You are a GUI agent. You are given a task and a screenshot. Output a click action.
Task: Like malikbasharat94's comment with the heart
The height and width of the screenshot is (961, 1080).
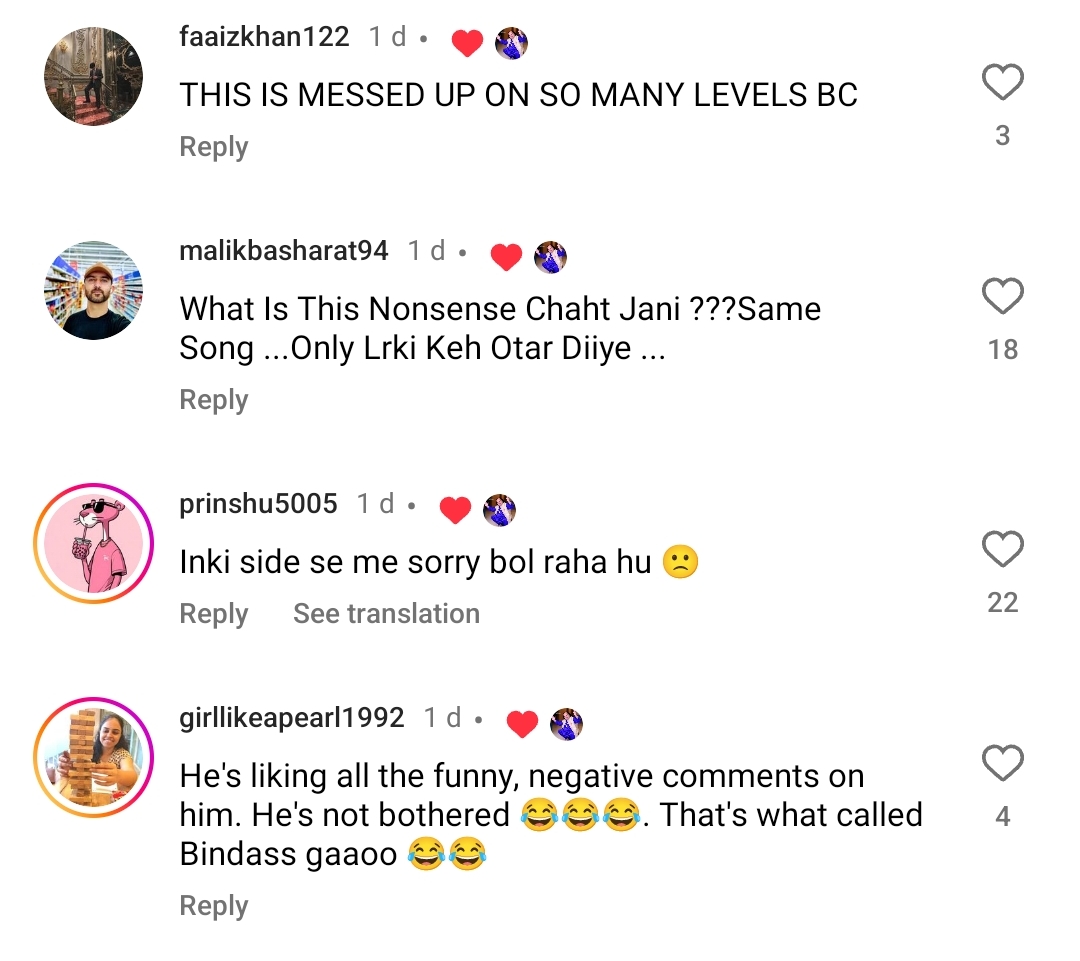pyautogui.click(x=1002, y=297)
